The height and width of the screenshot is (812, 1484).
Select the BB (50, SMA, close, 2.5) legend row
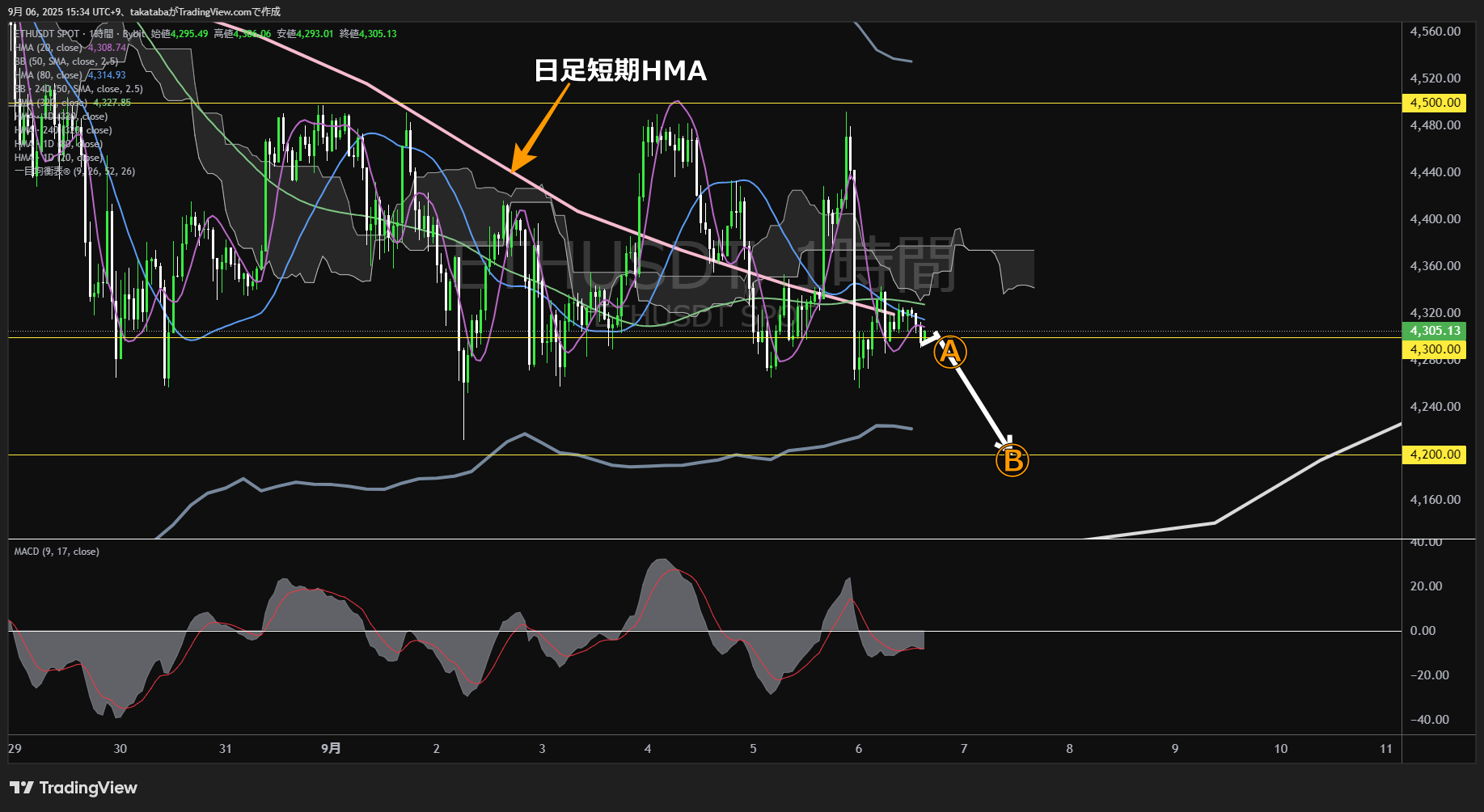point(66,61)
